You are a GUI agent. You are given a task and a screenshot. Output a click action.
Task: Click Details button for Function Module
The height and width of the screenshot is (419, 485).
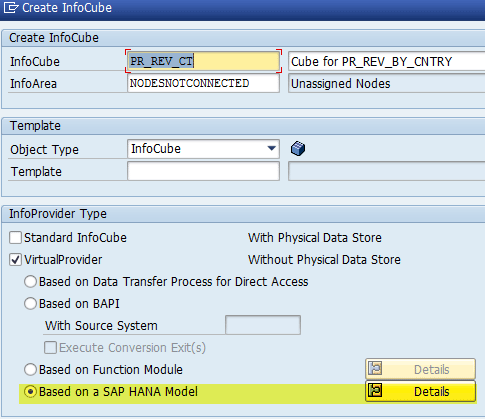[420, 369]
